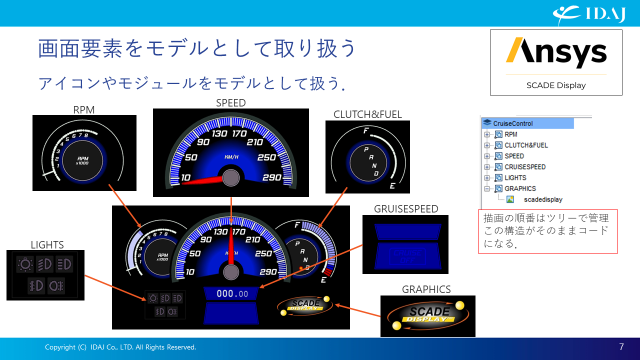Click the layer icon beside LIGHTS in the tree
Viewport: 640px width, 360px height.
[x=498, y=178]
